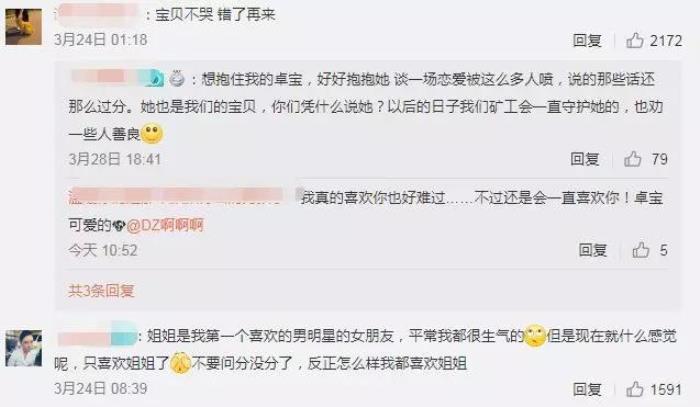Expand 共3条回复 thread link
The width and height of the screenshot is (700, 407).
101,291
